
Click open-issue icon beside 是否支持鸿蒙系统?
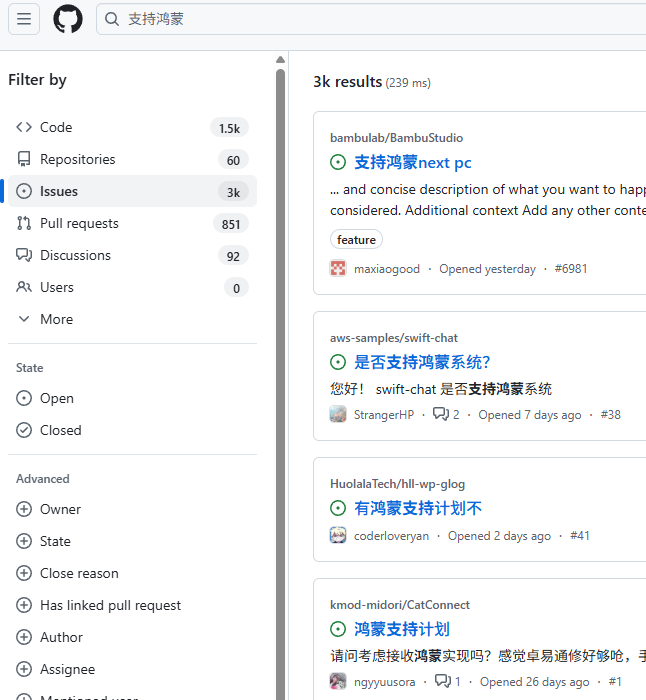338,362
